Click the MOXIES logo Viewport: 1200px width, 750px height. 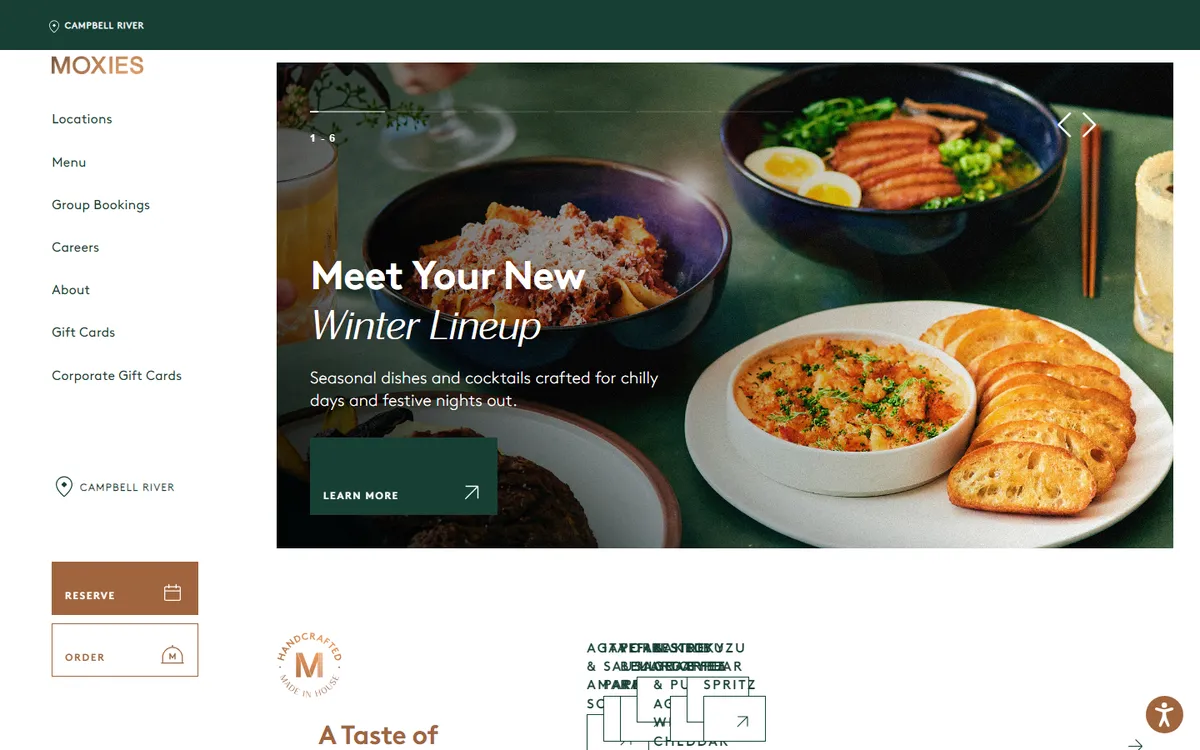[x=97, y=65]
